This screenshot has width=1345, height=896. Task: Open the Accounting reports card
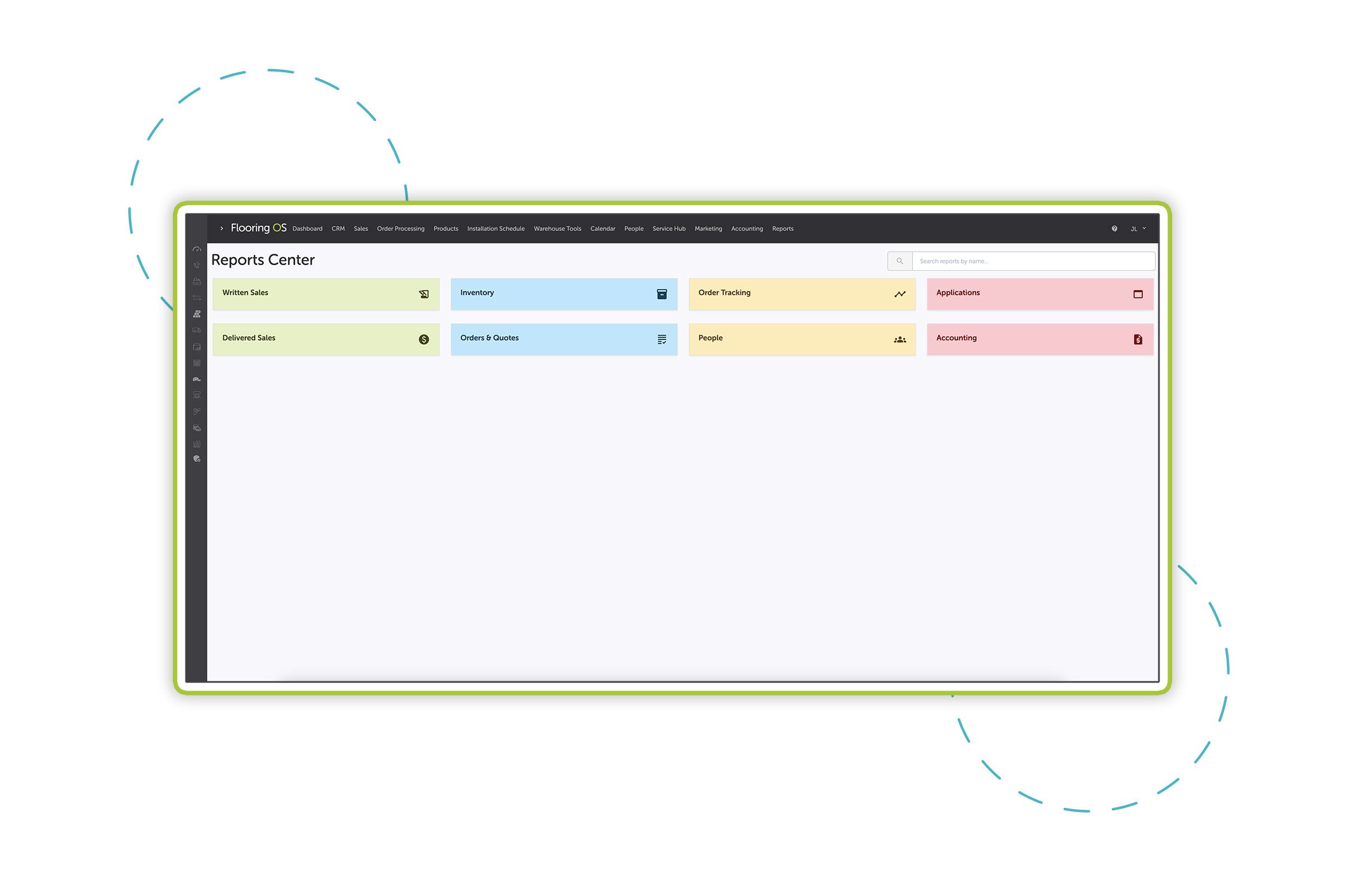[1040, 340]
